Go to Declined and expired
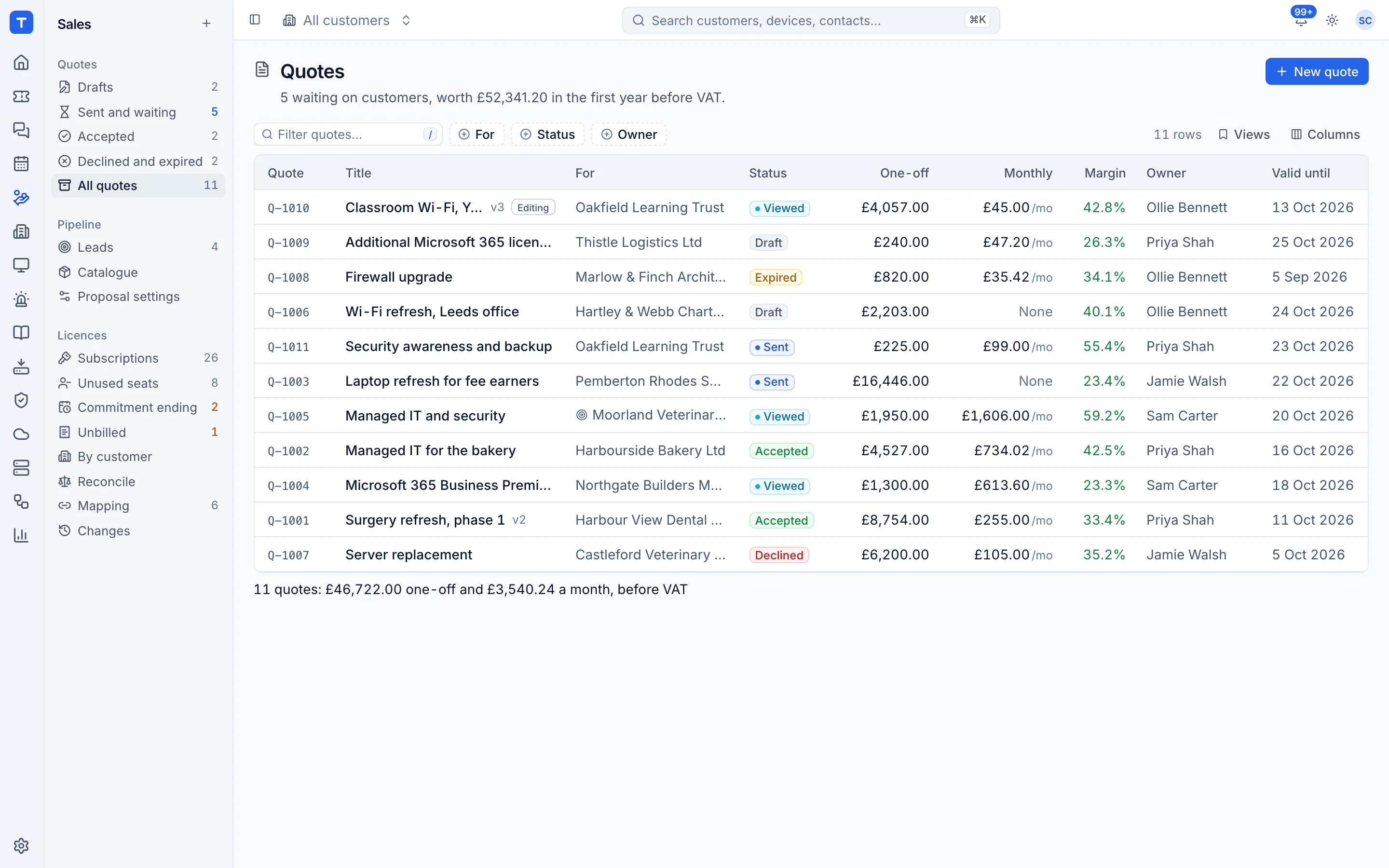 138,162
